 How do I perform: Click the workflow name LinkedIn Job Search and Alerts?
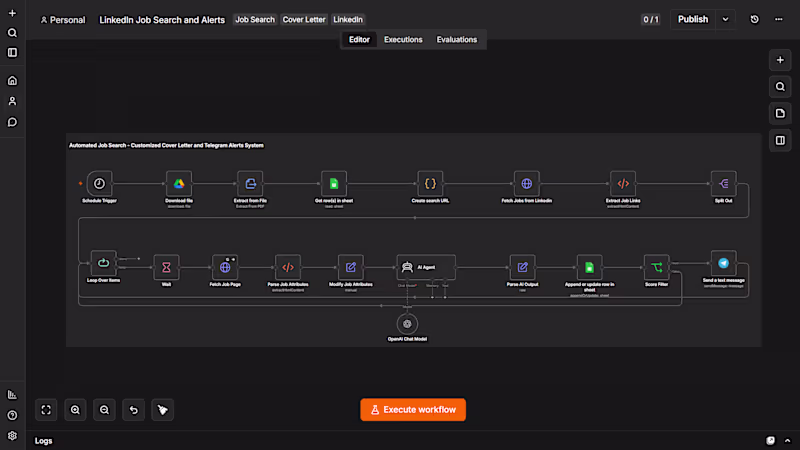click(x=162, y=20)
